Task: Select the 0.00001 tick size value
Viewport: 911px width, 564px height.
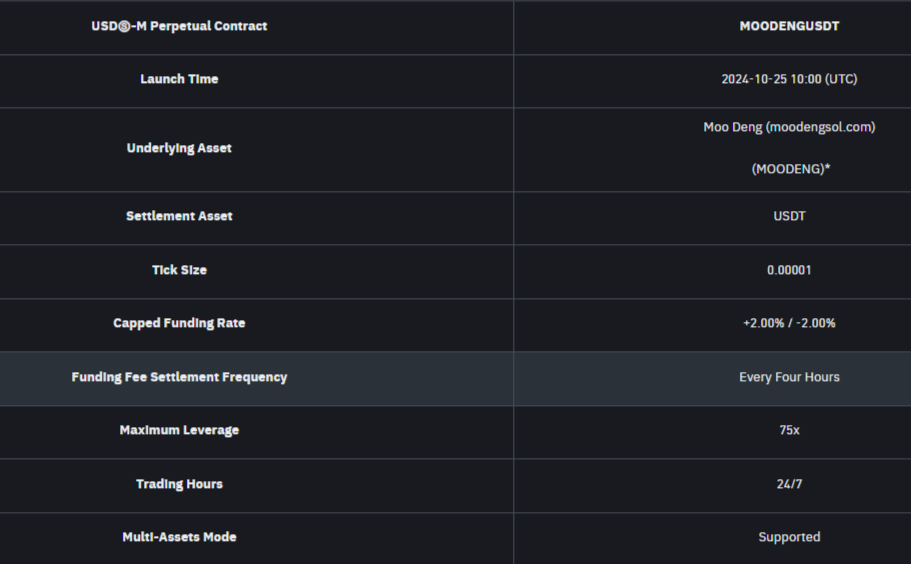Action: point(789,270)
